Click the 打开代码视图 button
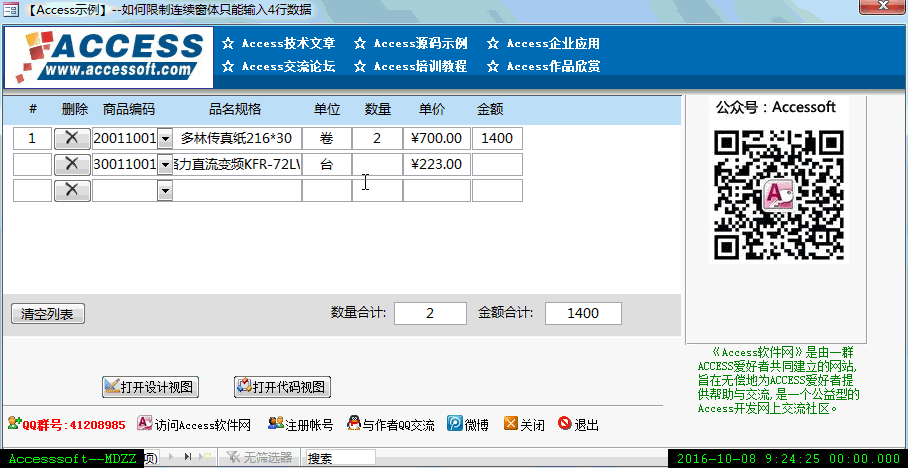The height and width of the screenshot is (468, 908). click(283, 387)
